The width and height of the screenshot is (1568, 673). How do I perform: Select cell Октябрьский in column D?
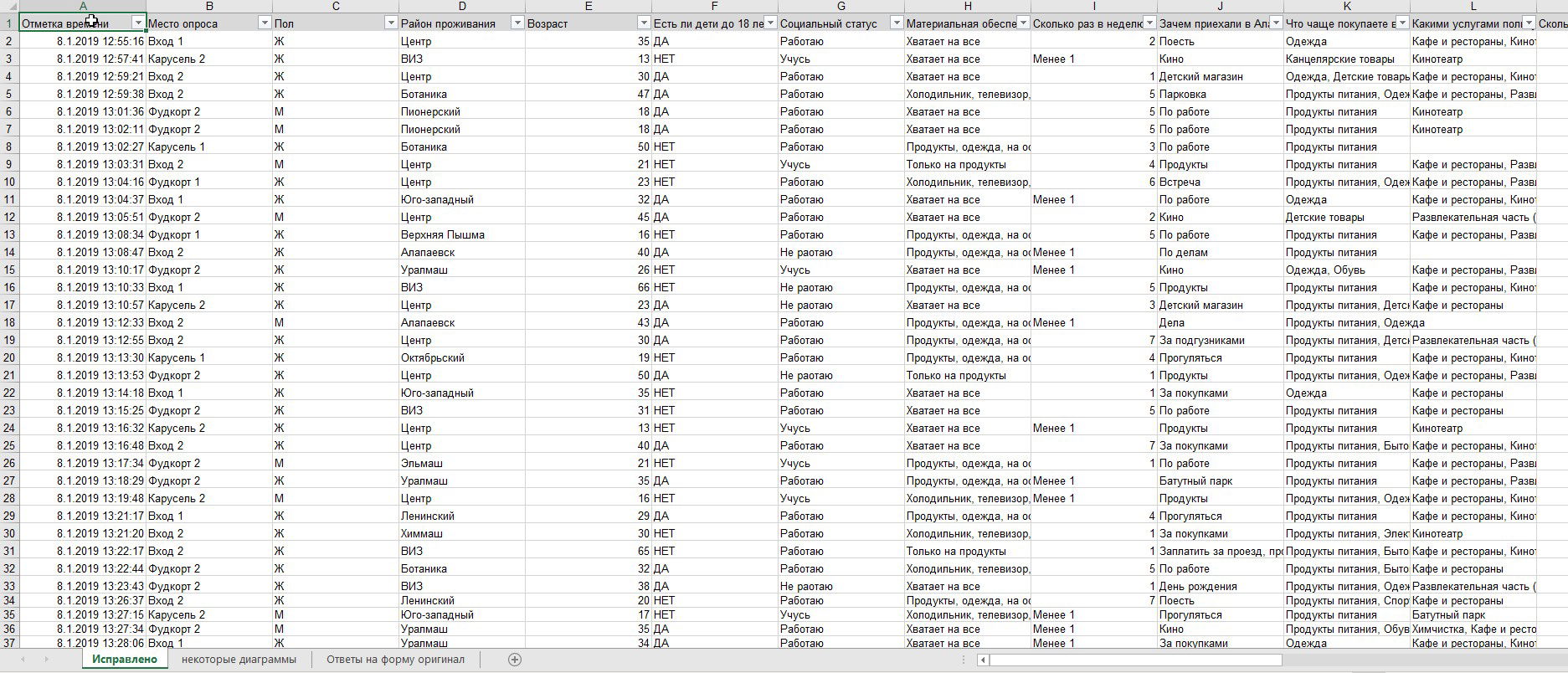coord(462,357)
